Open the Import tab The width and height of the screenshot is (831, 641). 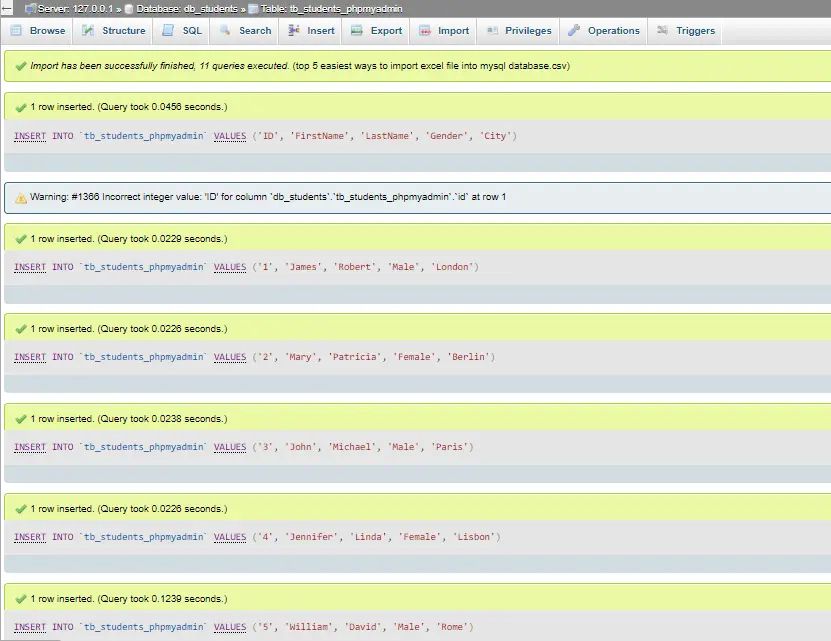click(444, 31)
